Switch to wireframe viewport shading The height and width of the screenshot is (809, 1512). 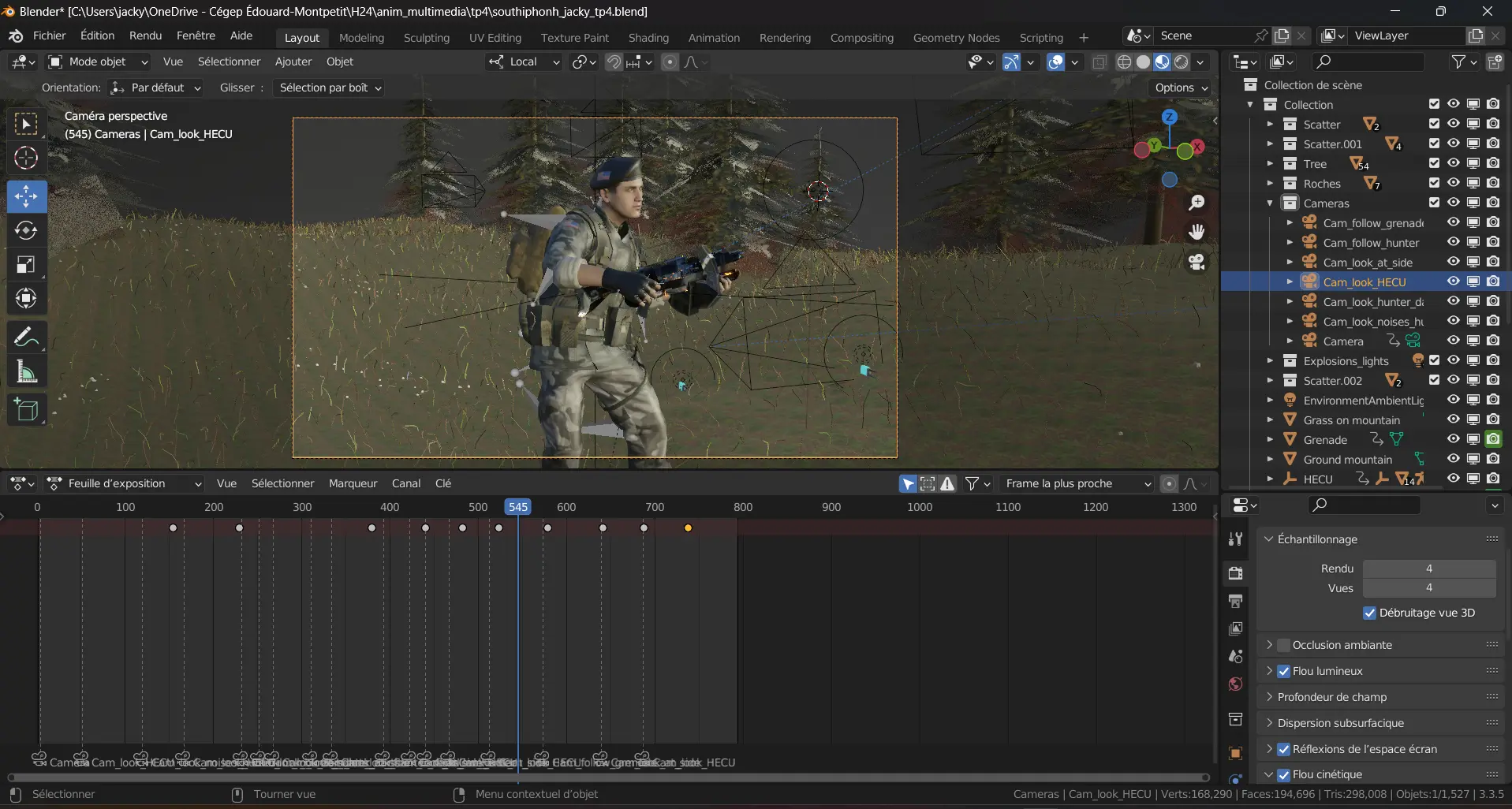(x=1125, y=62)
